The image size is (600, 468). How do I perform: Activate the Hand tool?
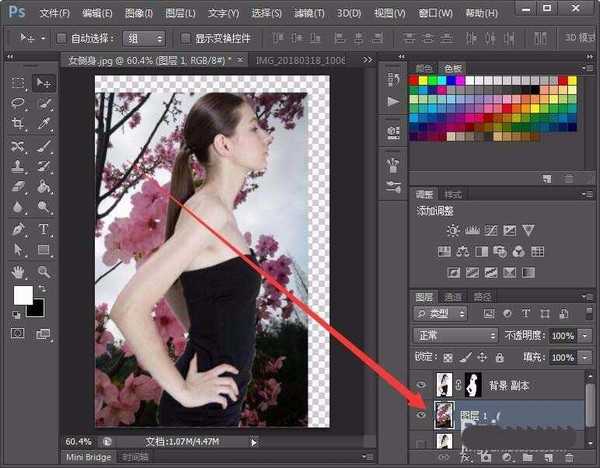tap(18, 271)
